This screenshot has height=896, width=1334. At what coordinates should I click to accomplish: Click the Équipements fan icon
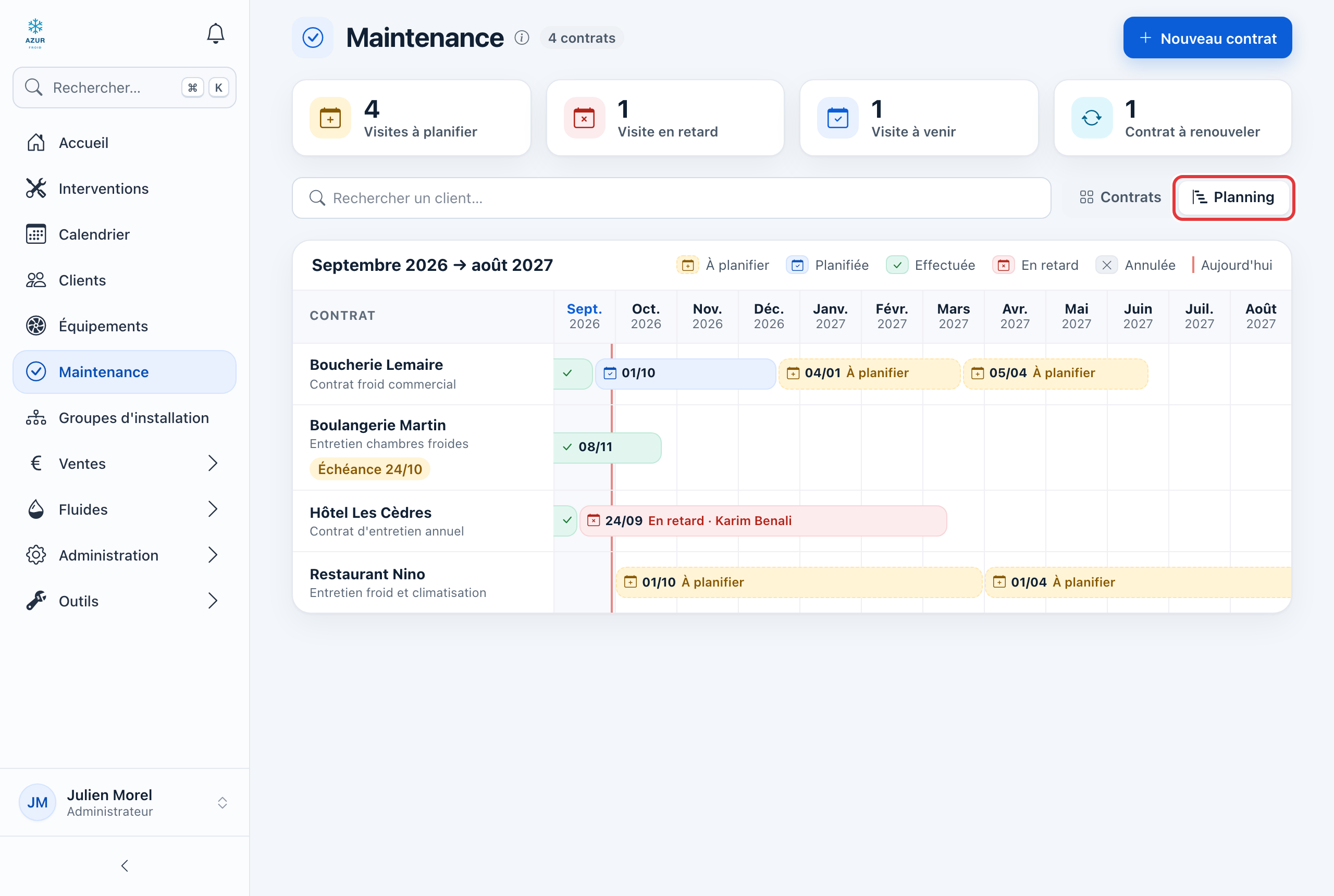pyautogui.click(x=36, y=326)
